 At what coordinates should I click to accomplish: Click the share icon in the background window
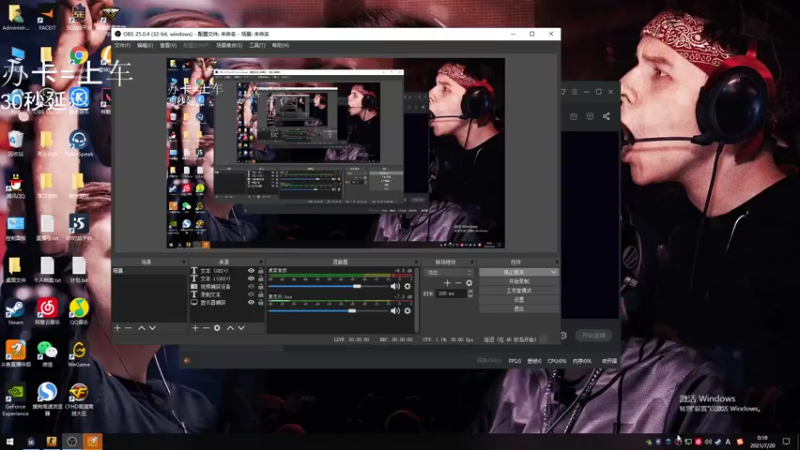(x=606, y=116)
